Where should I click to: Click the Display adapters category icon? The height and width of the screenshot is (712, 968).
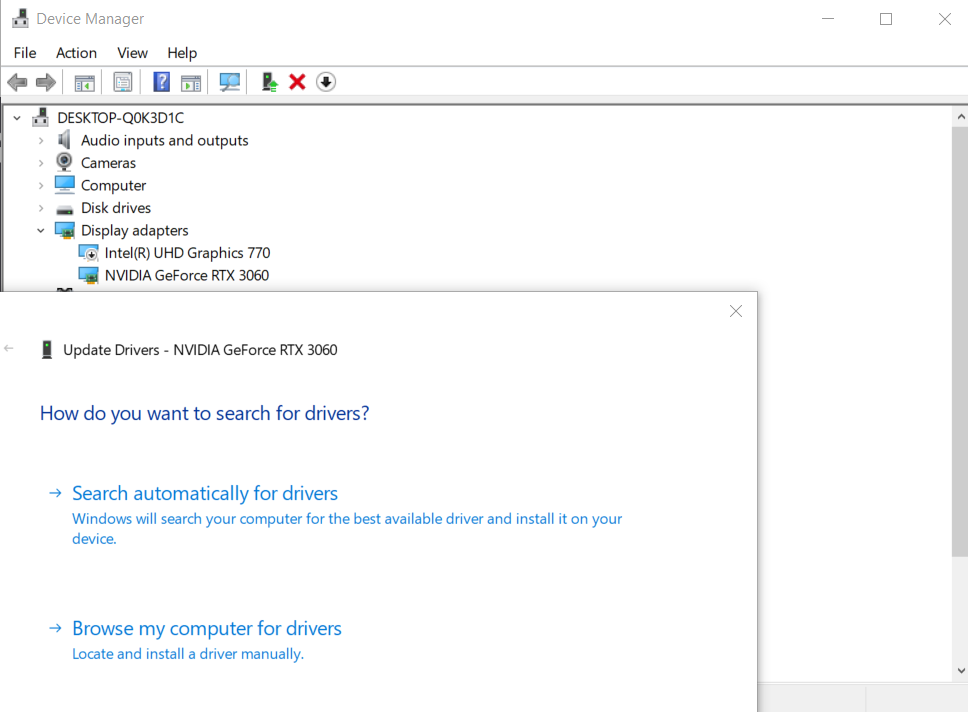pyautogui.click(x=65, y=230)
